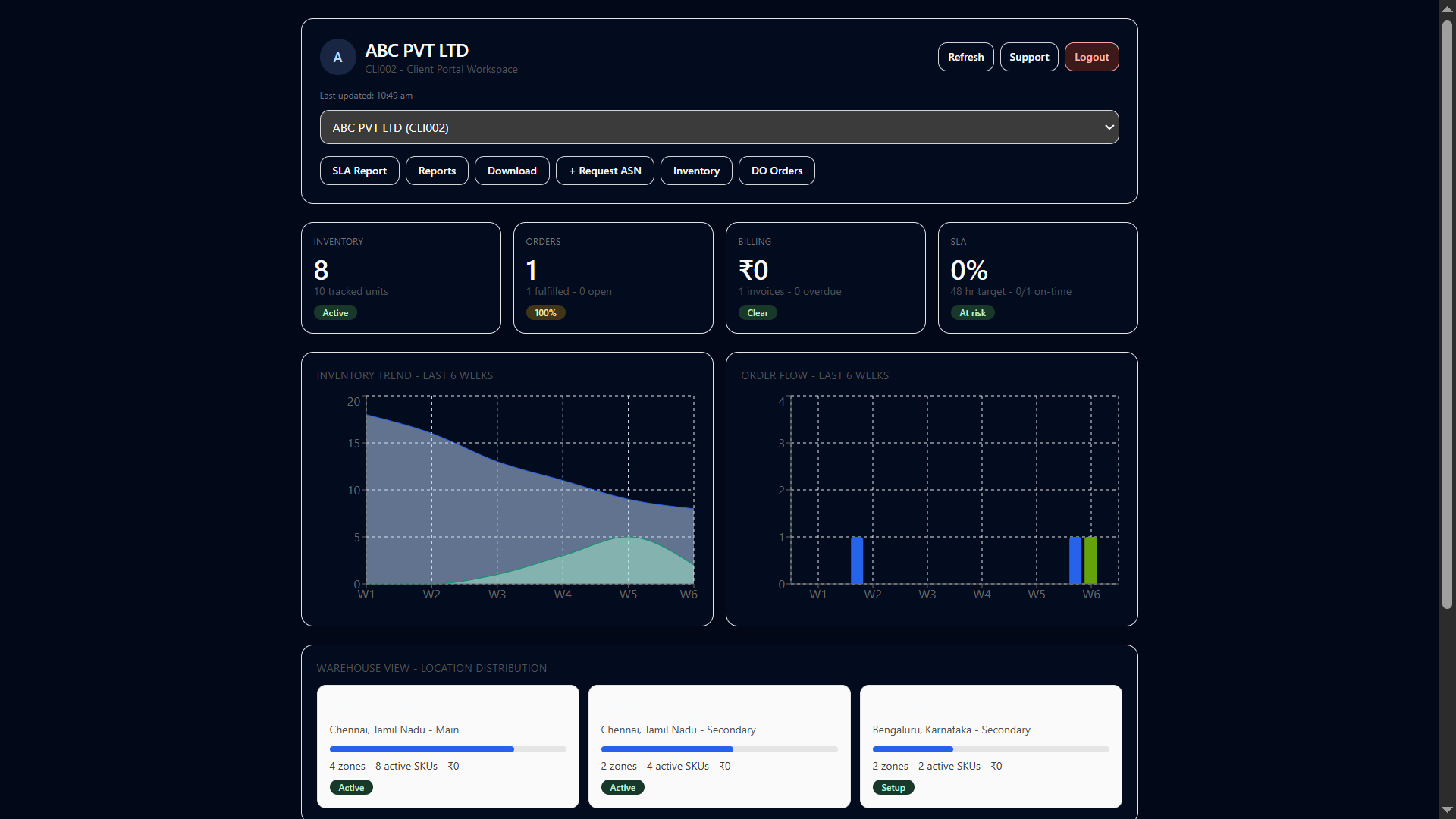Click '48 hr target - 0/1 on-time' text
Screen dimensions: 1456x819
tap(1011, 291)
